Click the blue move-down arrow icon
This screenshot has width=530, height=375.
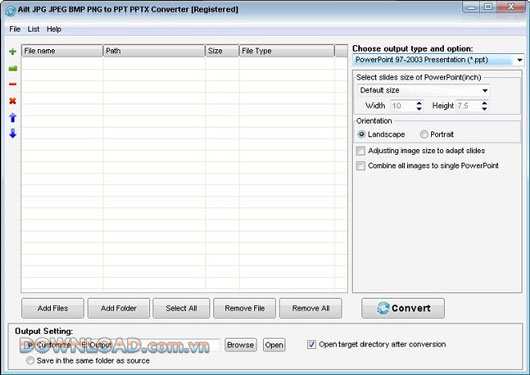tap(13, 133)
